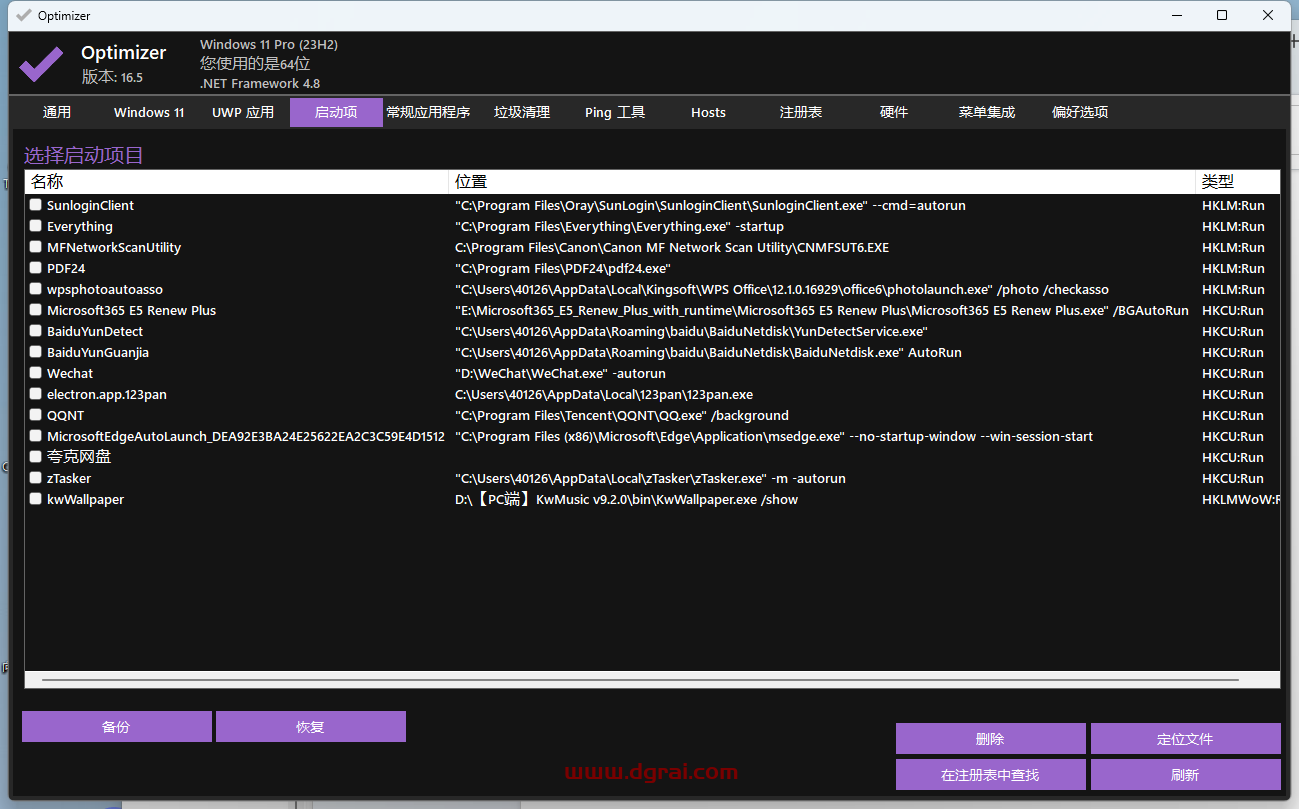Select the SunloginClient.exe path cell
Image resolution: width=1299 pixels, height=809 pixels.
coord(710,205)
